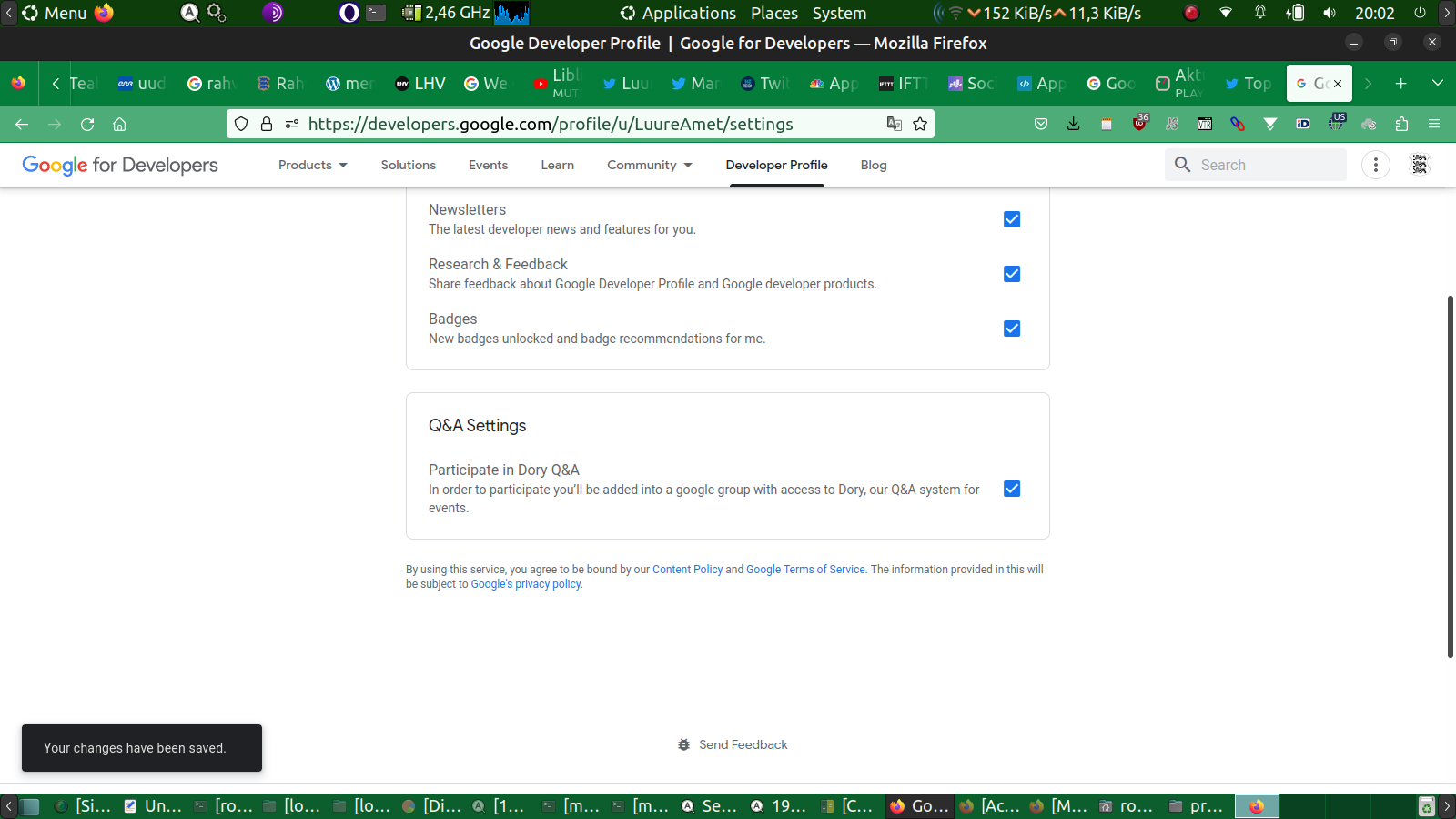Open the three-dot more options menu
Viewport: 1456px width, 819px height.
1376,165
